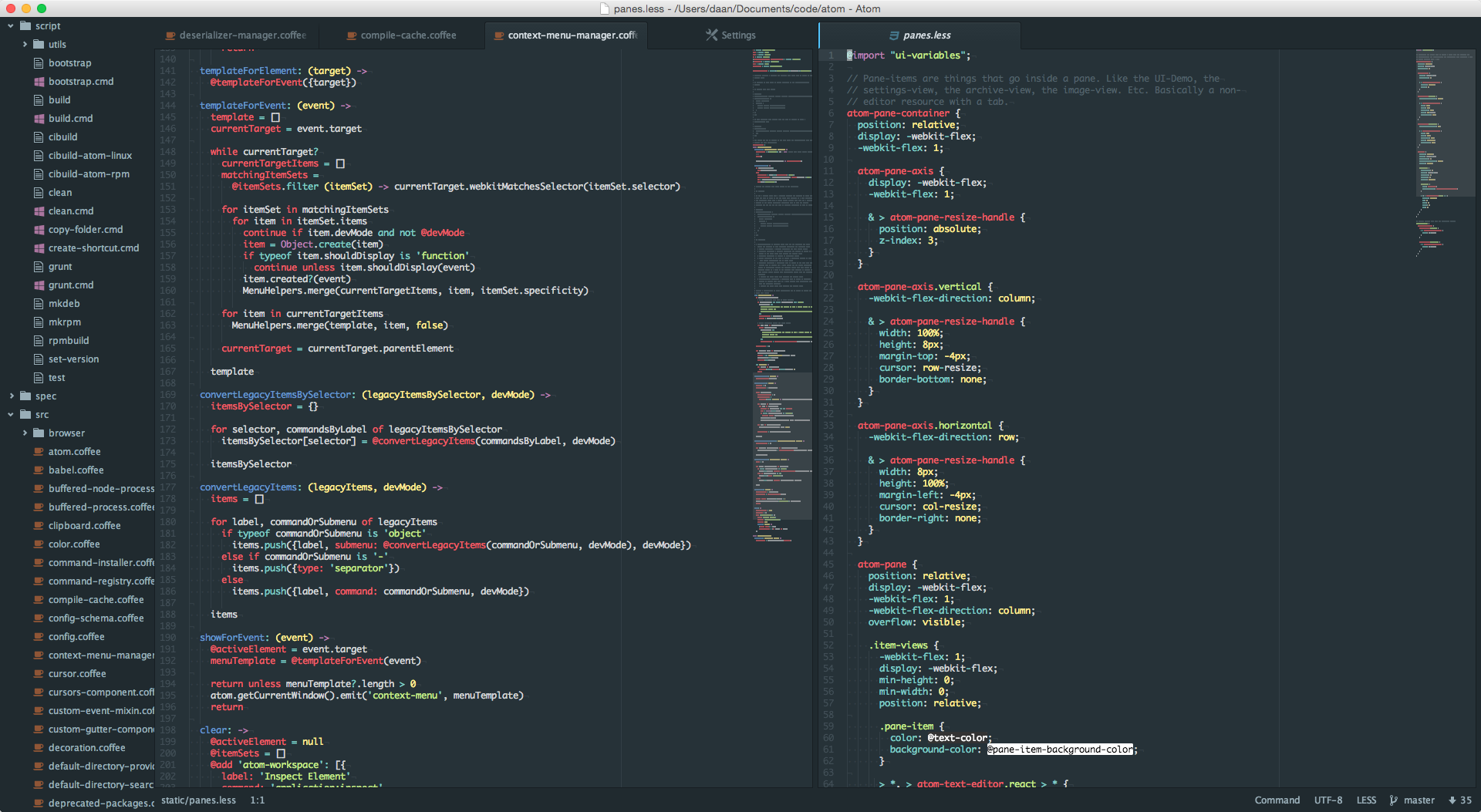Click the spec folder icon
This screenshot has width=1481, height=812.
point(25,396)
